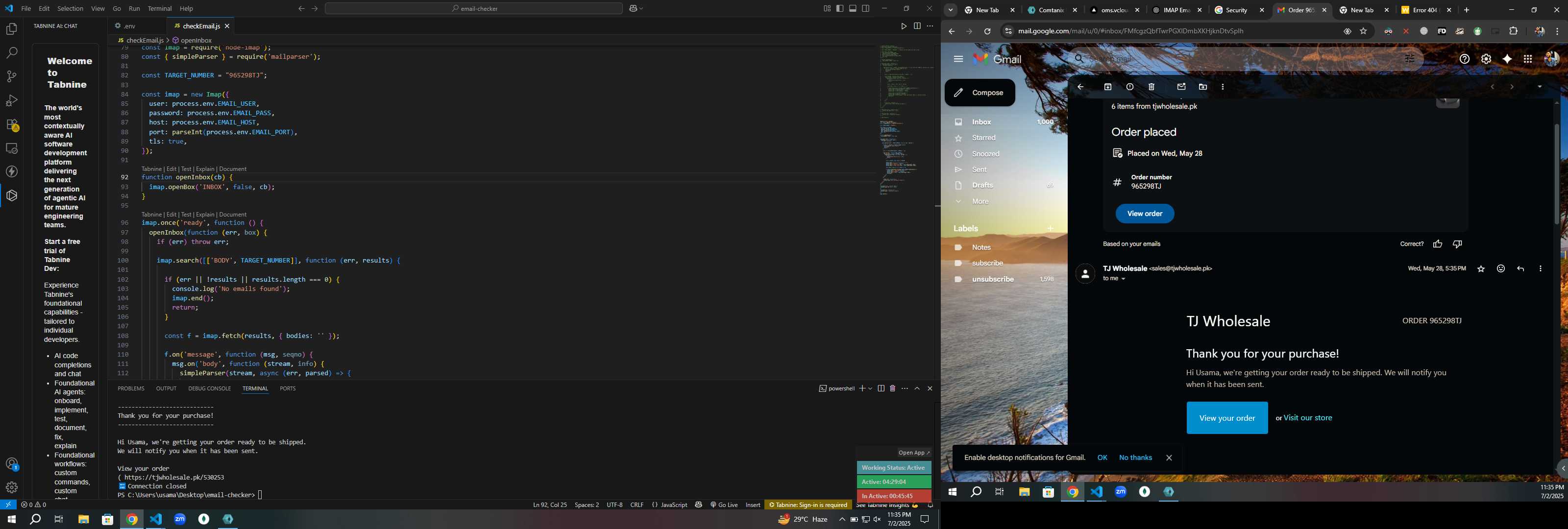Bookmark this Gmail page in Chrome
1568x529 pixels.
[x=1364, y=32]
